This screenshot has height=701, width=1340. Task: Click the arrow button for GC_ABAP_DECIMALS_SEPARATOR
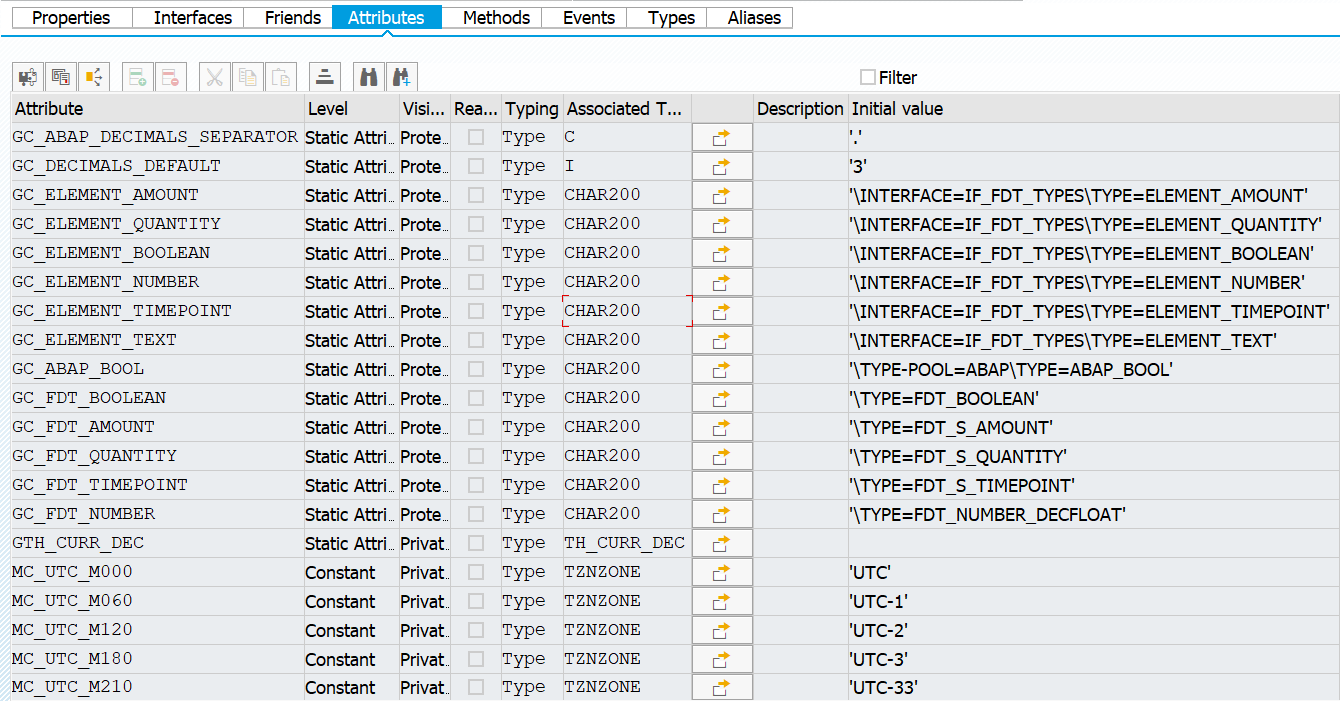[722, 137]
